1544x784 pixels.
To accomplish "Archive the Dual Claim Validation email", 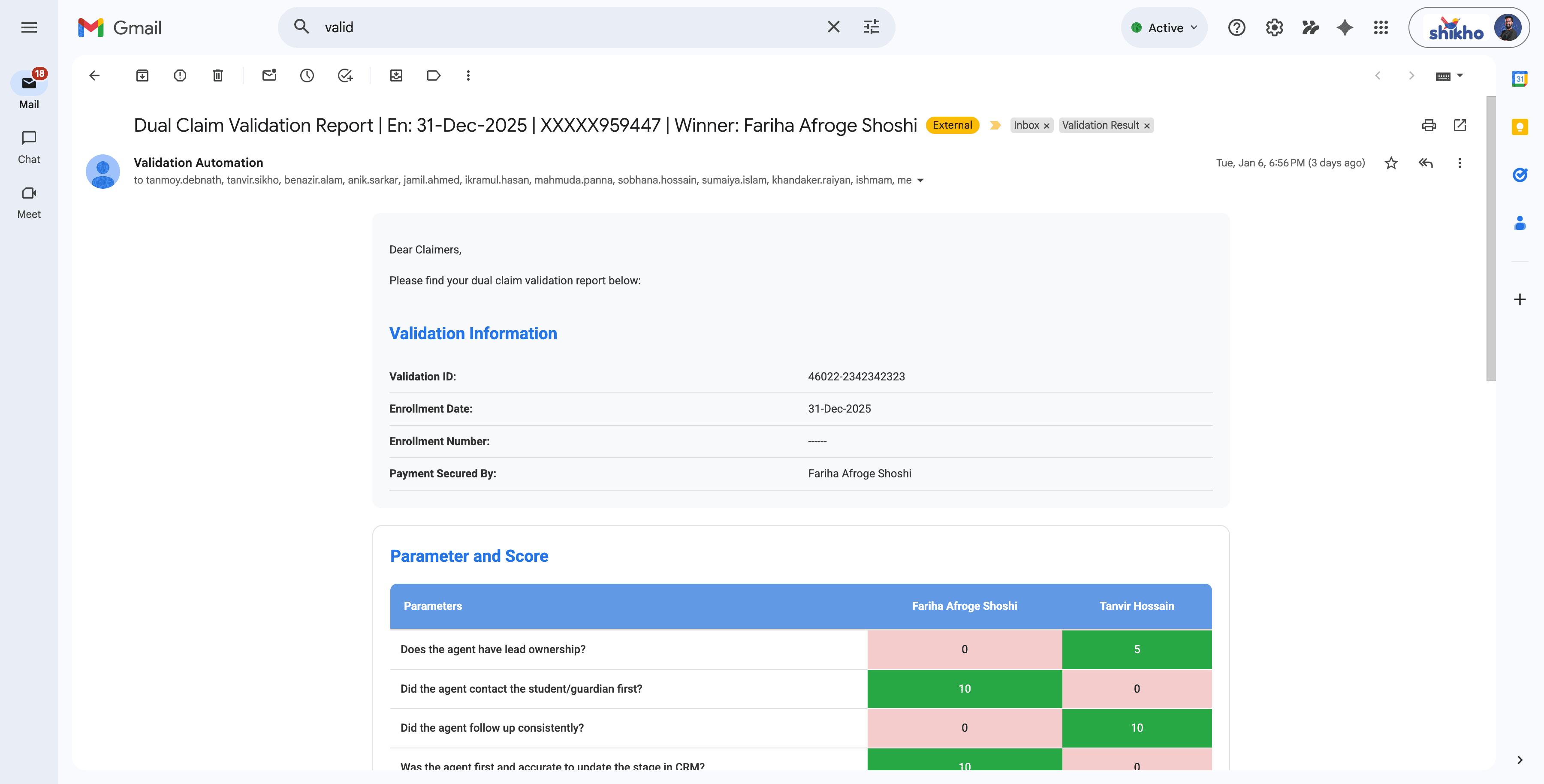I will click(x=142, y=75).
